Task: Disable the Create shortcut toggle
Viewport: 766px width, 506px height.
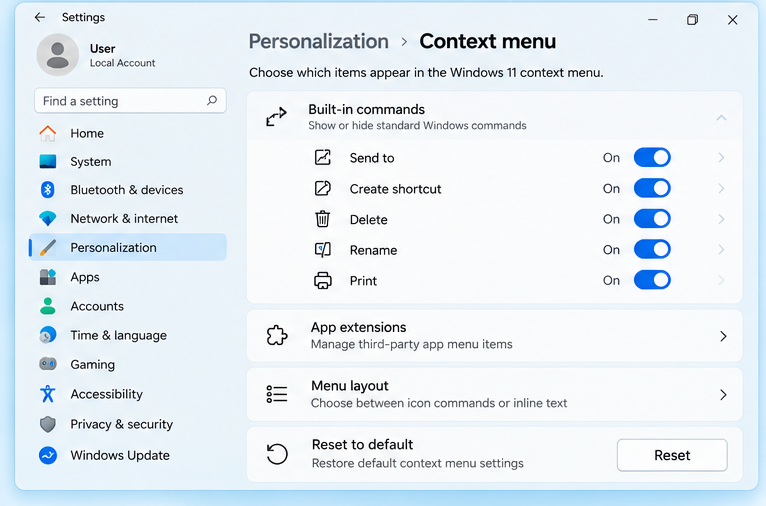Action: point(652,188)
